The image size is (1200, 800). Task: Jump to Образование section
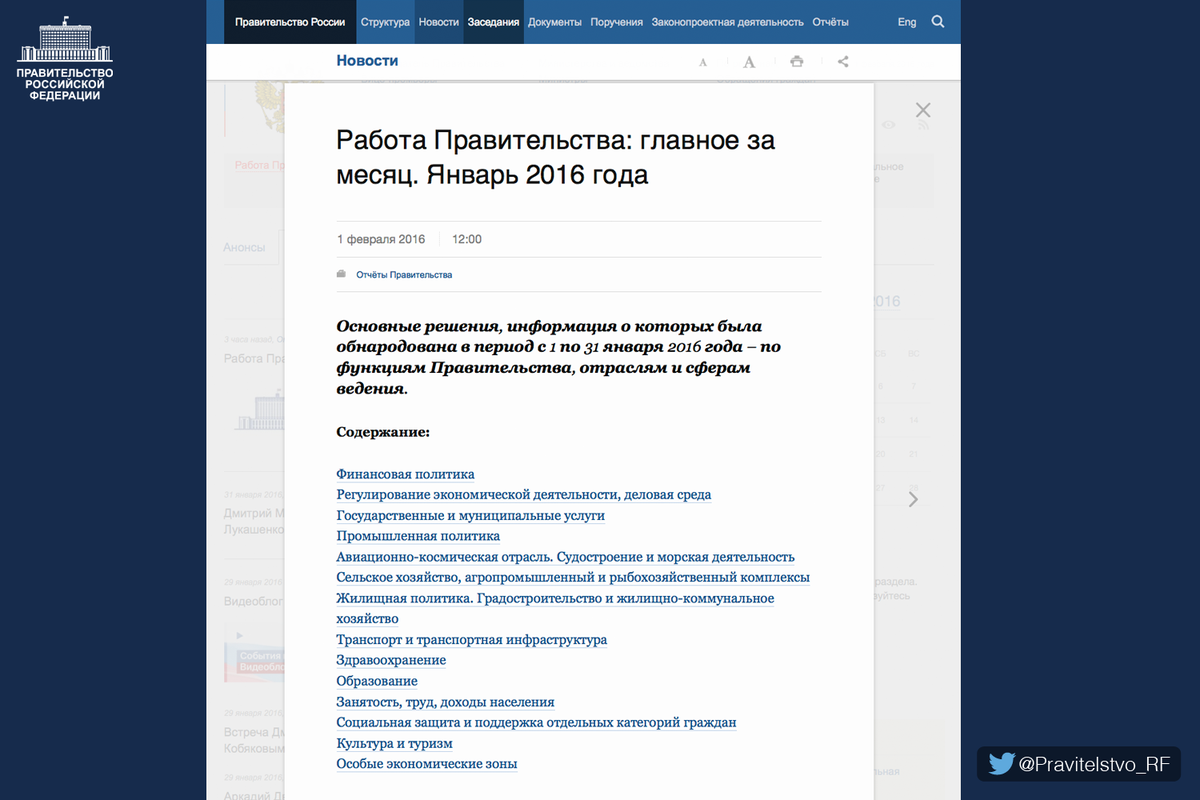pos(377,681)
